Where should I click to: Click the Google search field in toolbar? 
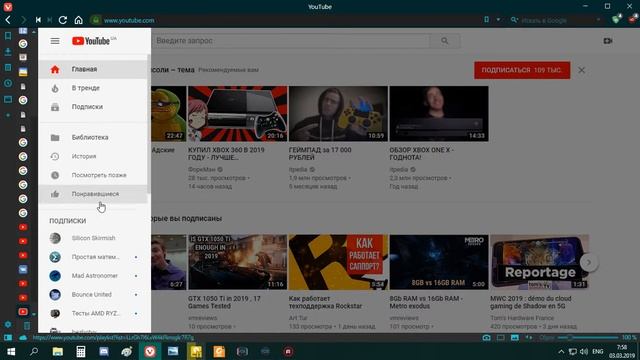557,20
